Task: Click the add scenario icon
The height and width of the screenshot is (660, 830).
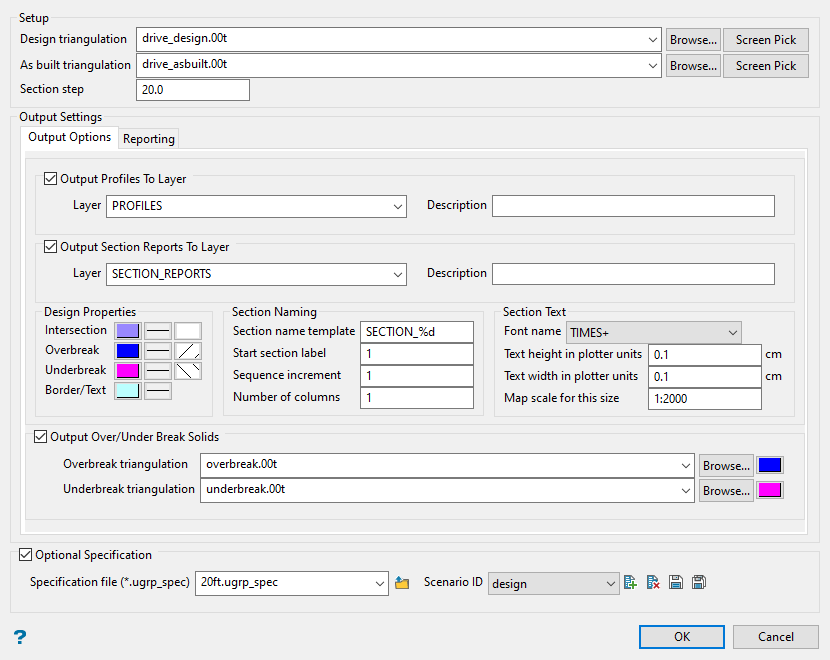Action: click(x=630, y=583)
